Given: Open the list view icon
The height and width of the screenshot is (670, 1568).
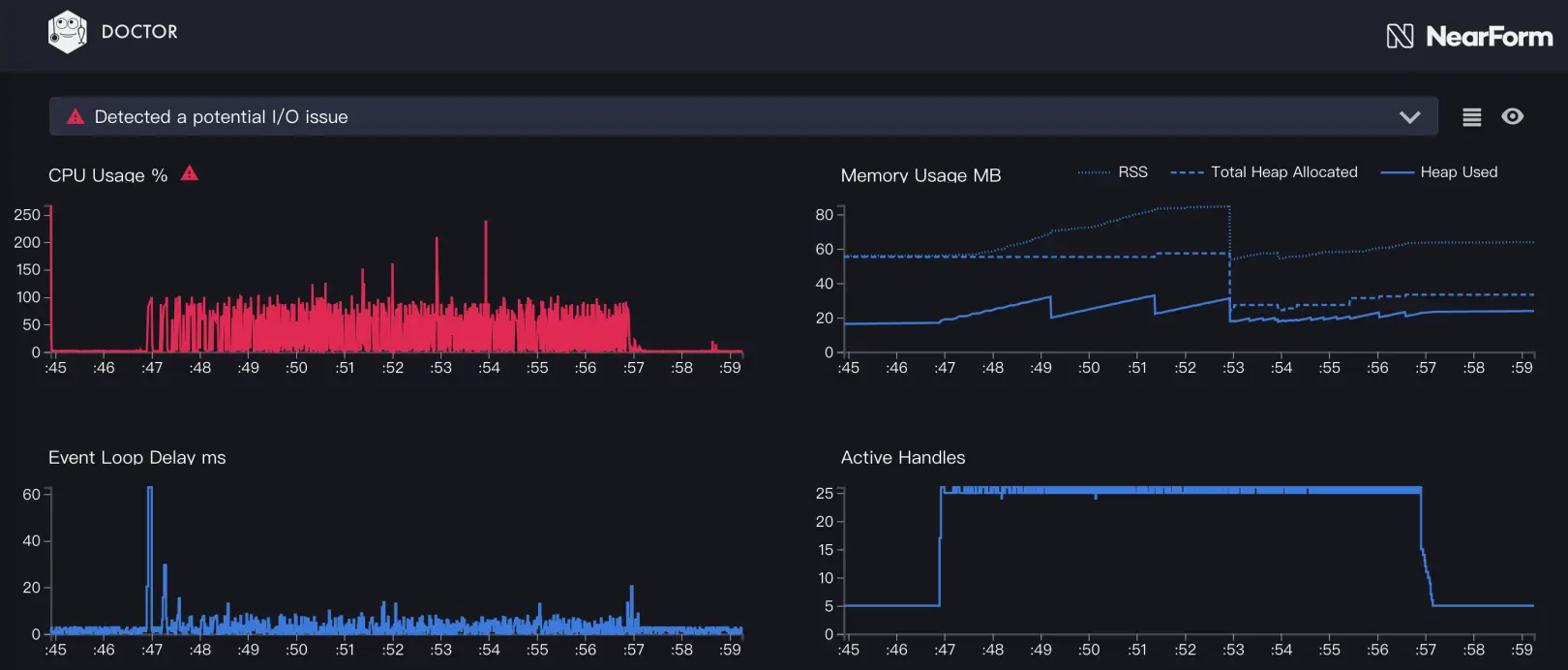Looking at the screenshot, I should click(1471, 117).
